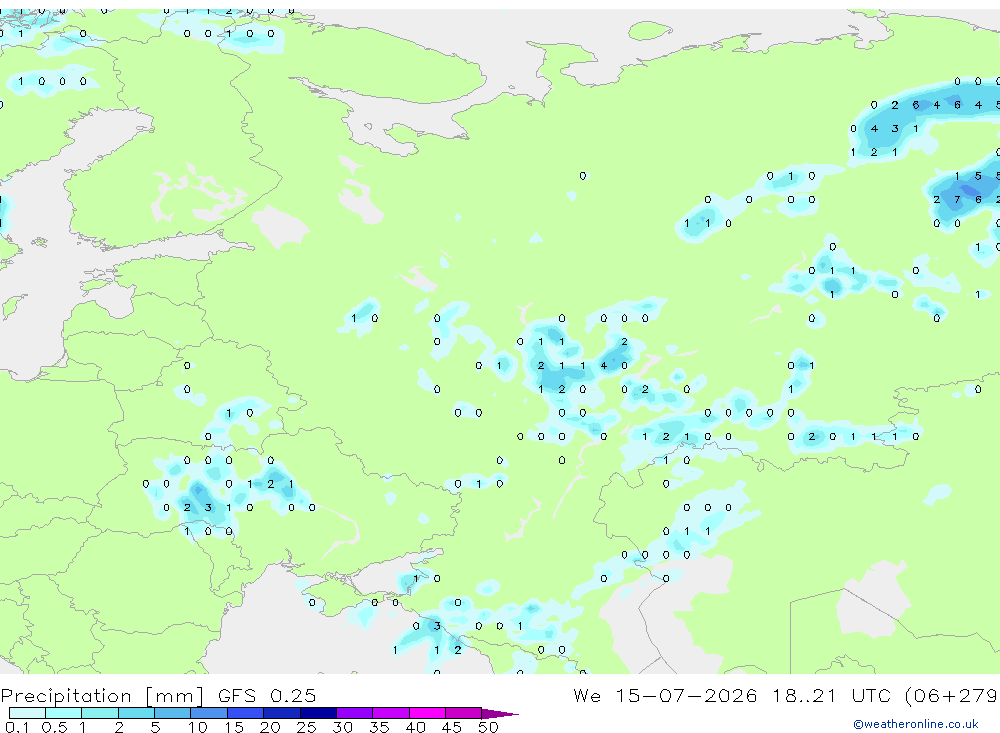Click the 'We 15-07-2026' date text
Viewport: 1000px width, 733px height.
665,695
